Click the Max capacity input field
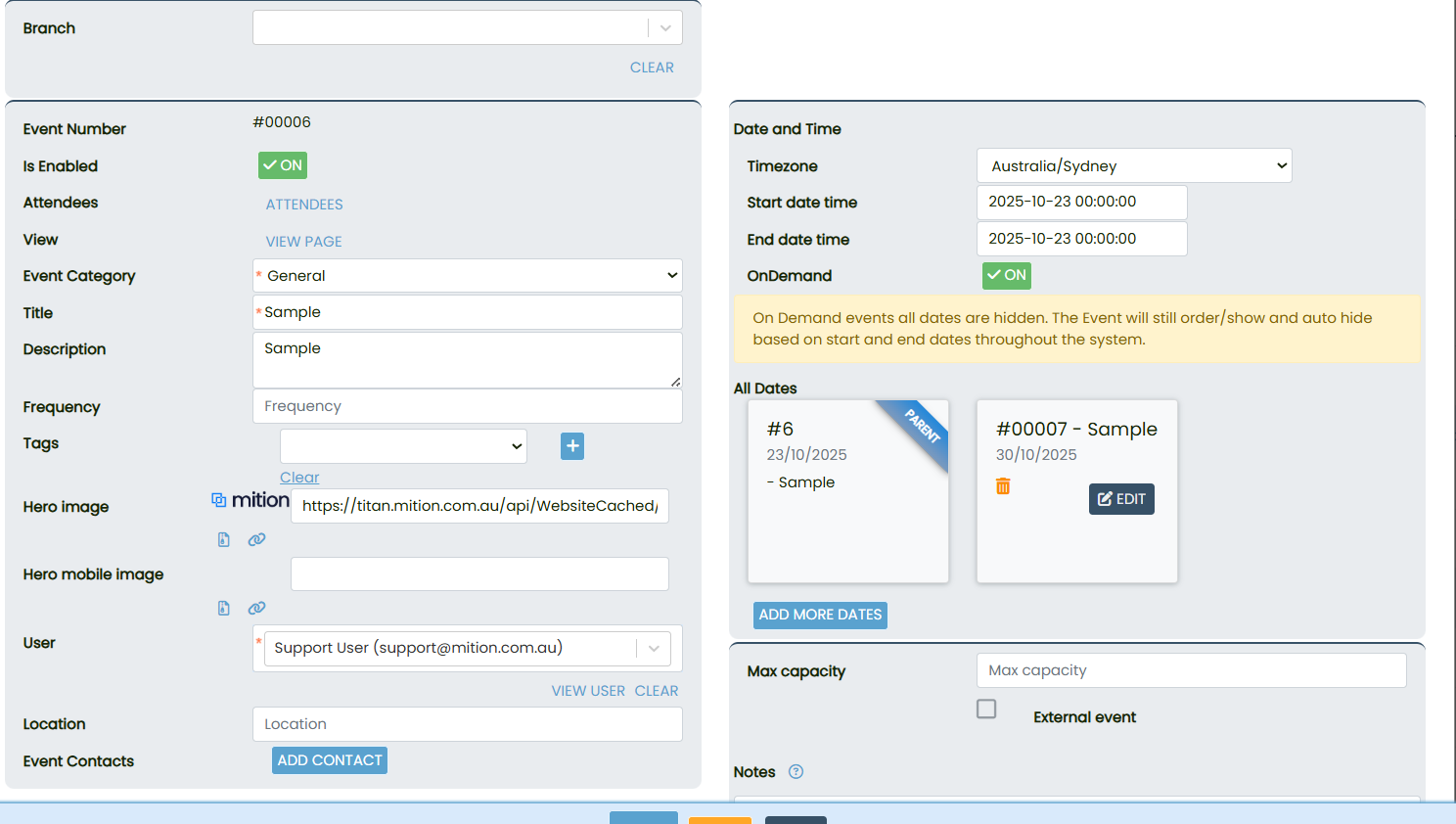The image size is (1456, 824). 1191,670
